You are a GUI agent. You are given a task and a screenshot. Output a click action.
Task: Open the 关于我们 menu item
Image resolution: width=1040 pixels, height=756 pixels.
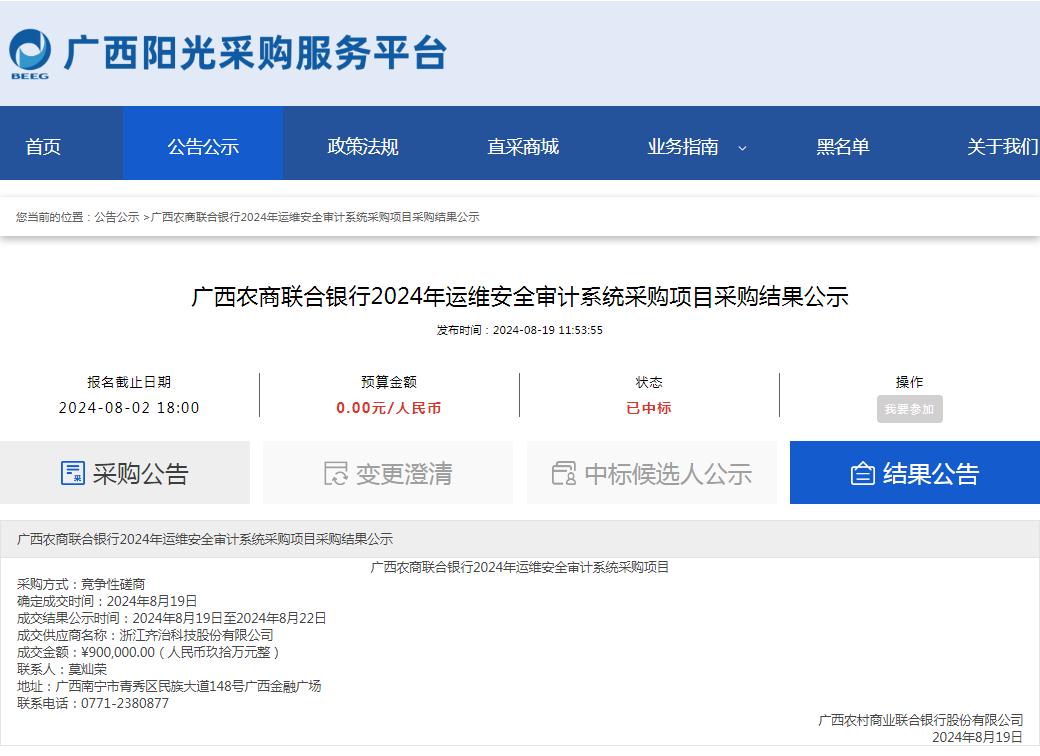[x=1003, y=147]
